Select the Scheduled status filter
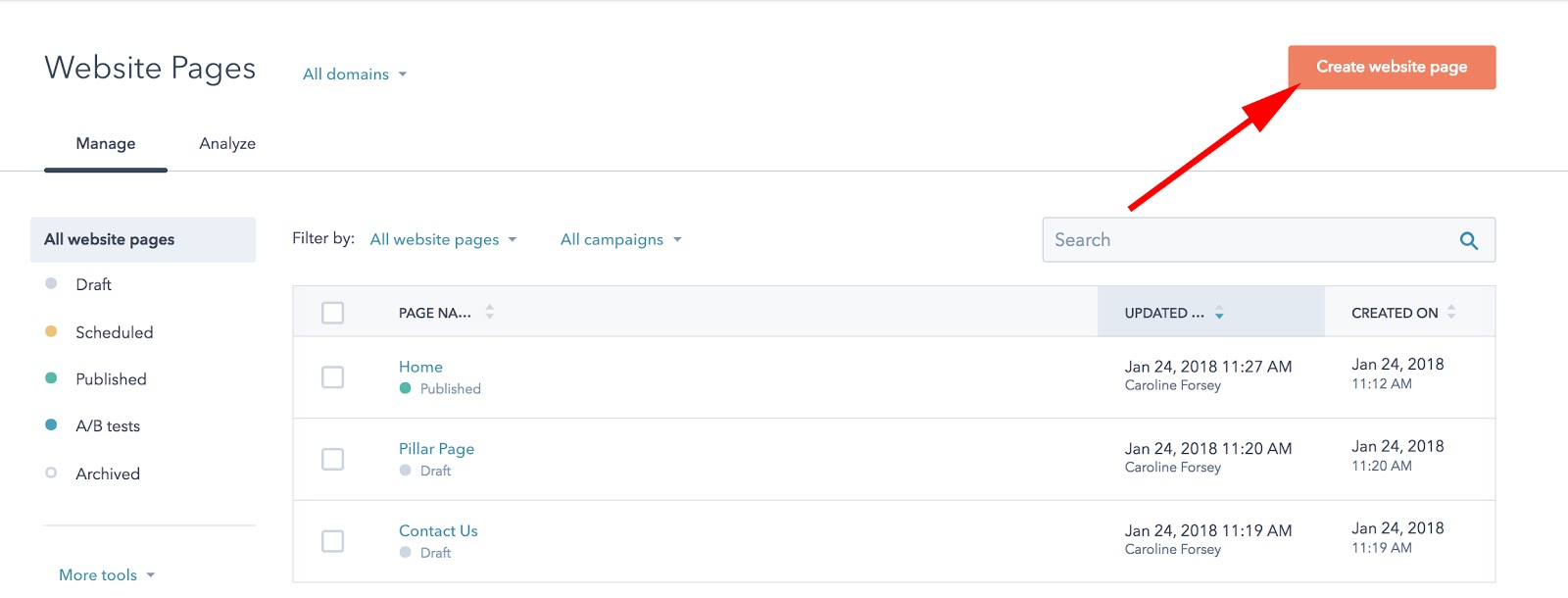1568x598 pixels. coord(114,332)
